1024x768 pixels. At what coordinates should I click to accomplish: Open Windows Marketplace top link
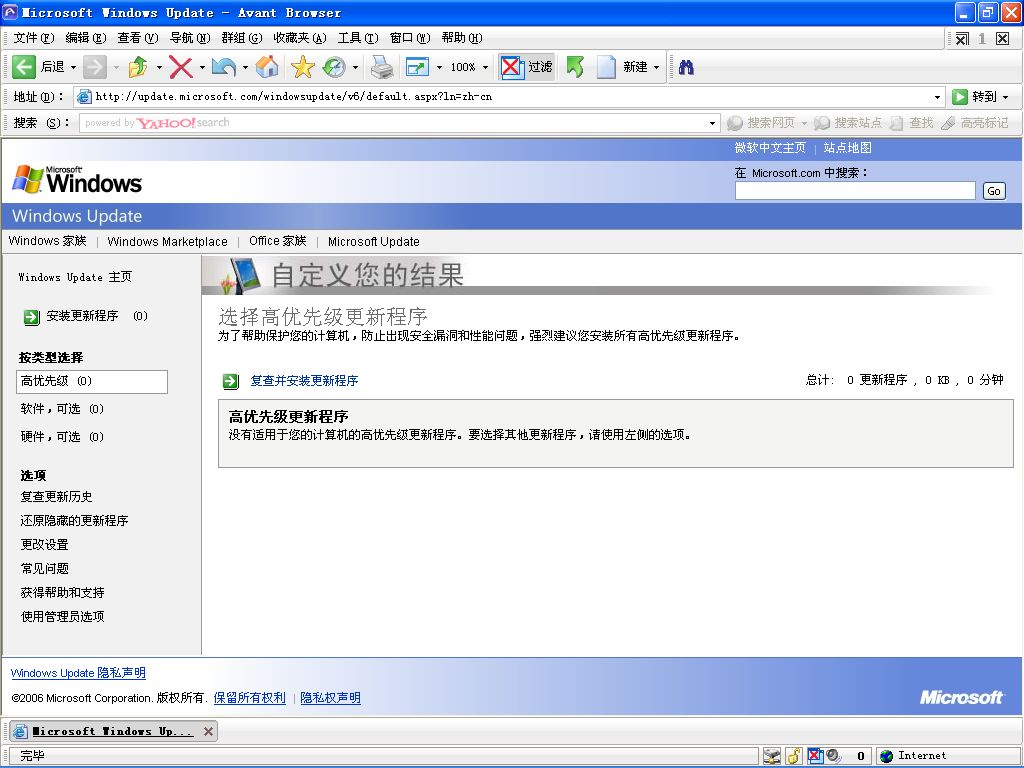coord(167,242)
